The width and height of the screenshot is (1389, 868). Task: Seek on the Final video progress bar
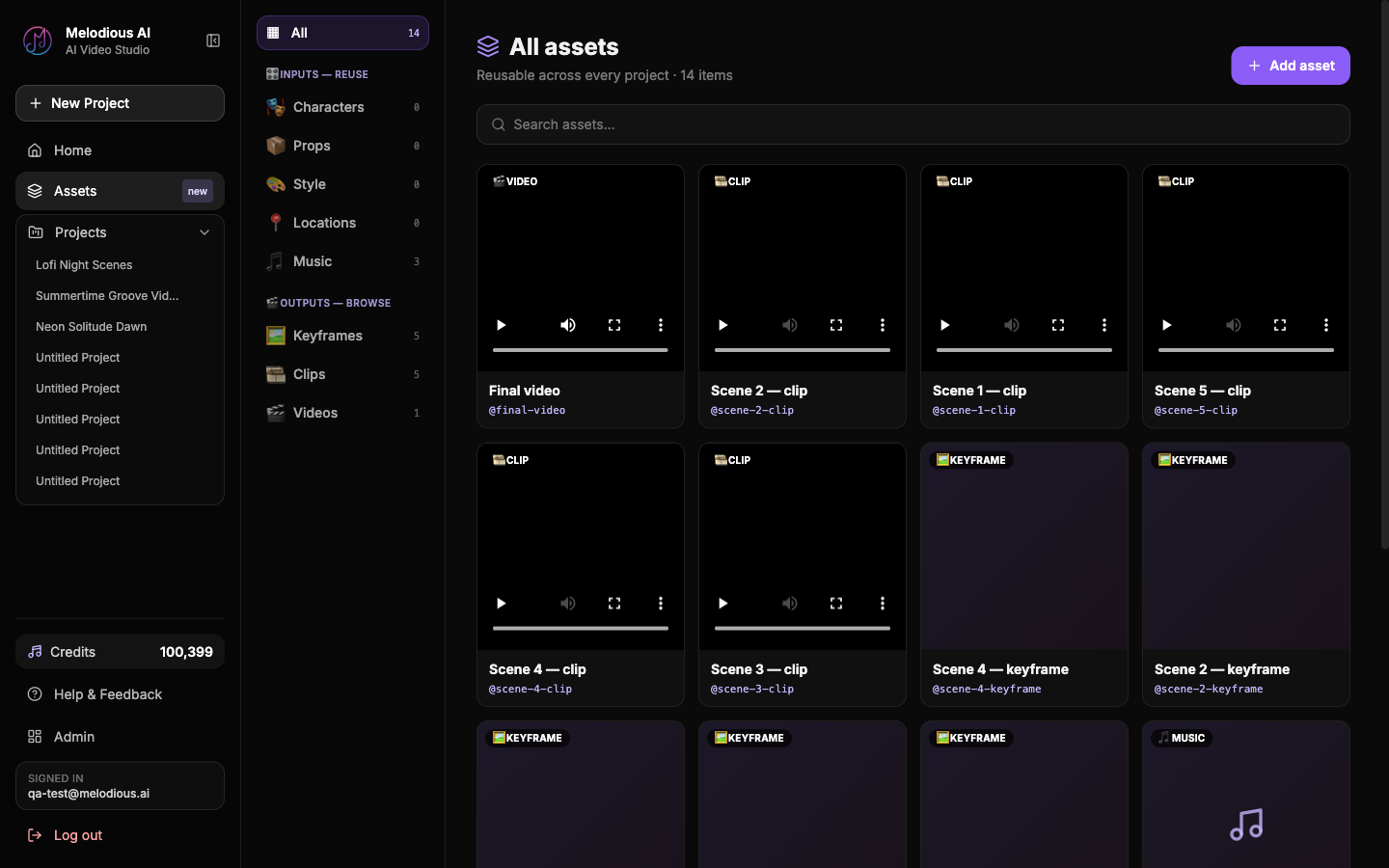[581, 350]
